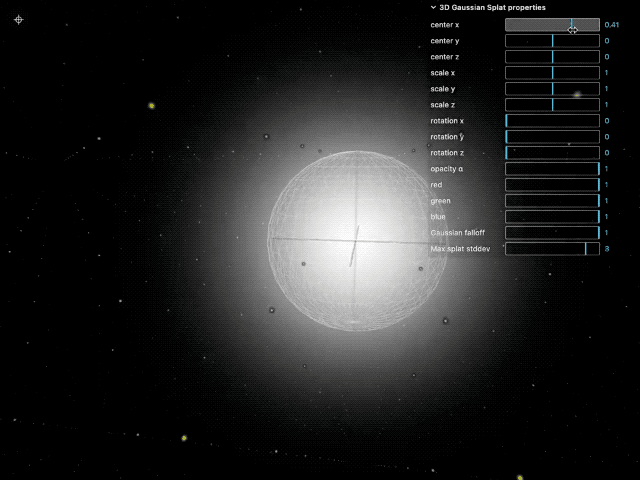Collapse the 3D Gaussian Splat properties panel

[434, 8]
